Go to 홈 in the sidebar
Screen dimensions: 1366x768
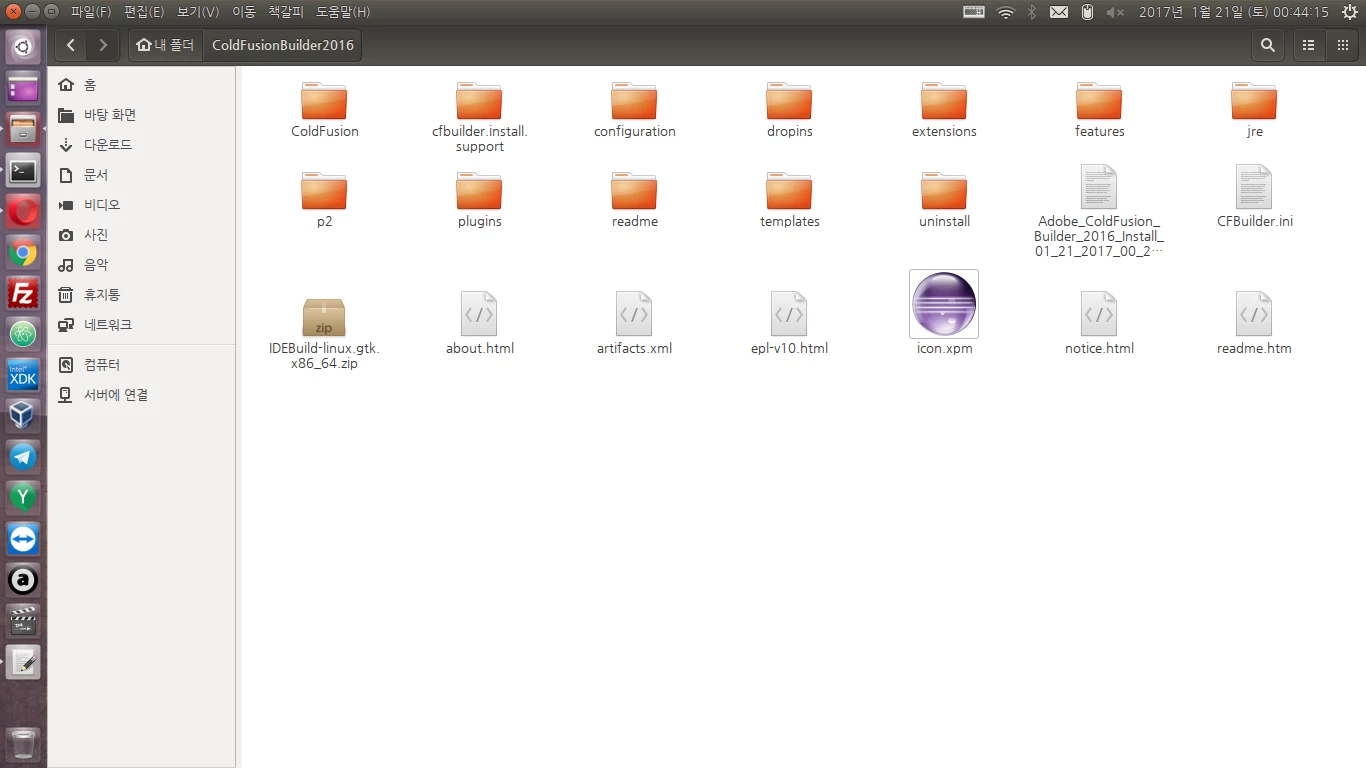[141, 85]
